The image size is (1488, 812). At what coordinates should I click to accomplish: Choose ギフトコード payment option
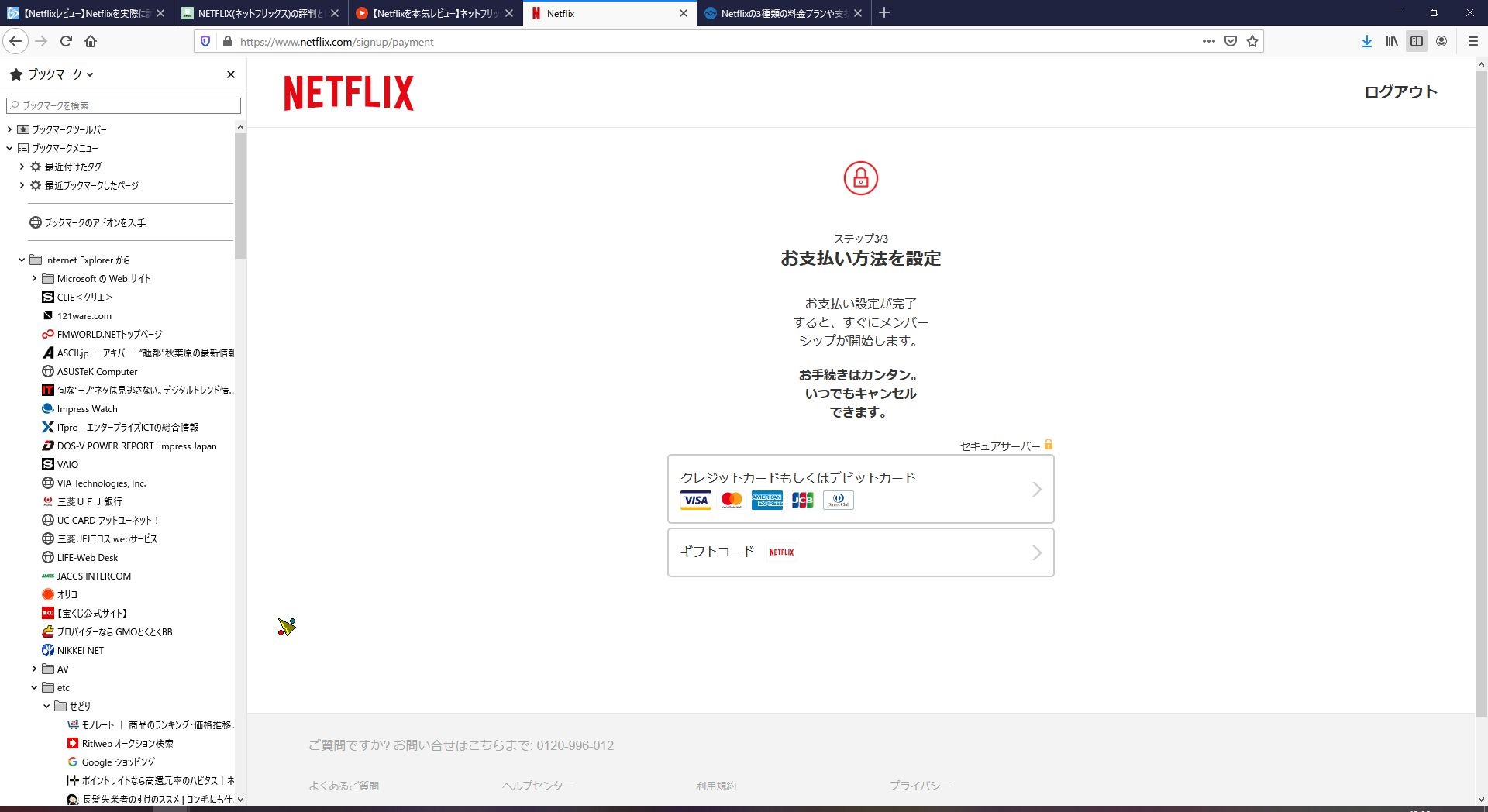pyautogui.click(x=860, y=552)
